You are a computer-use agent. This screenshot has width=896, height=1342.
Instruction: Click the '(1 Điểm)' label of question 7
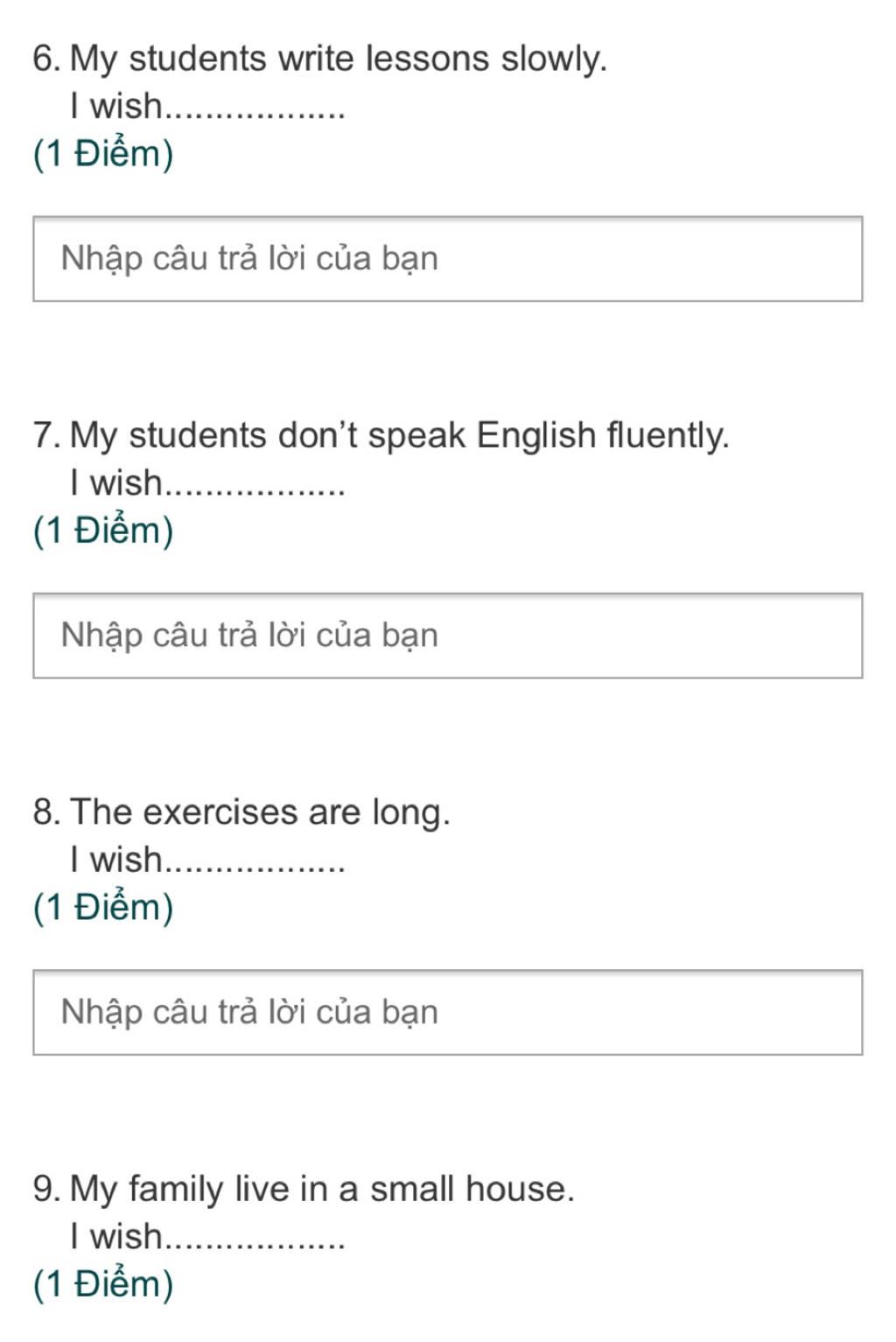(103, 530)
